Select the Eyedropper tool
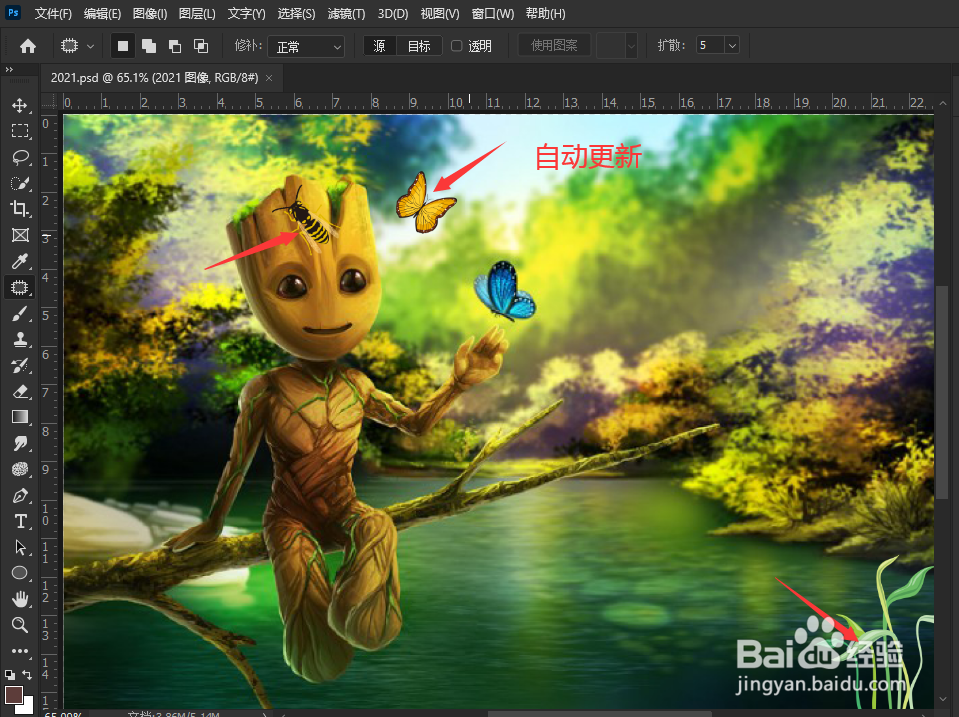Viewport: 959px width, 717px height. pos(20,261)
